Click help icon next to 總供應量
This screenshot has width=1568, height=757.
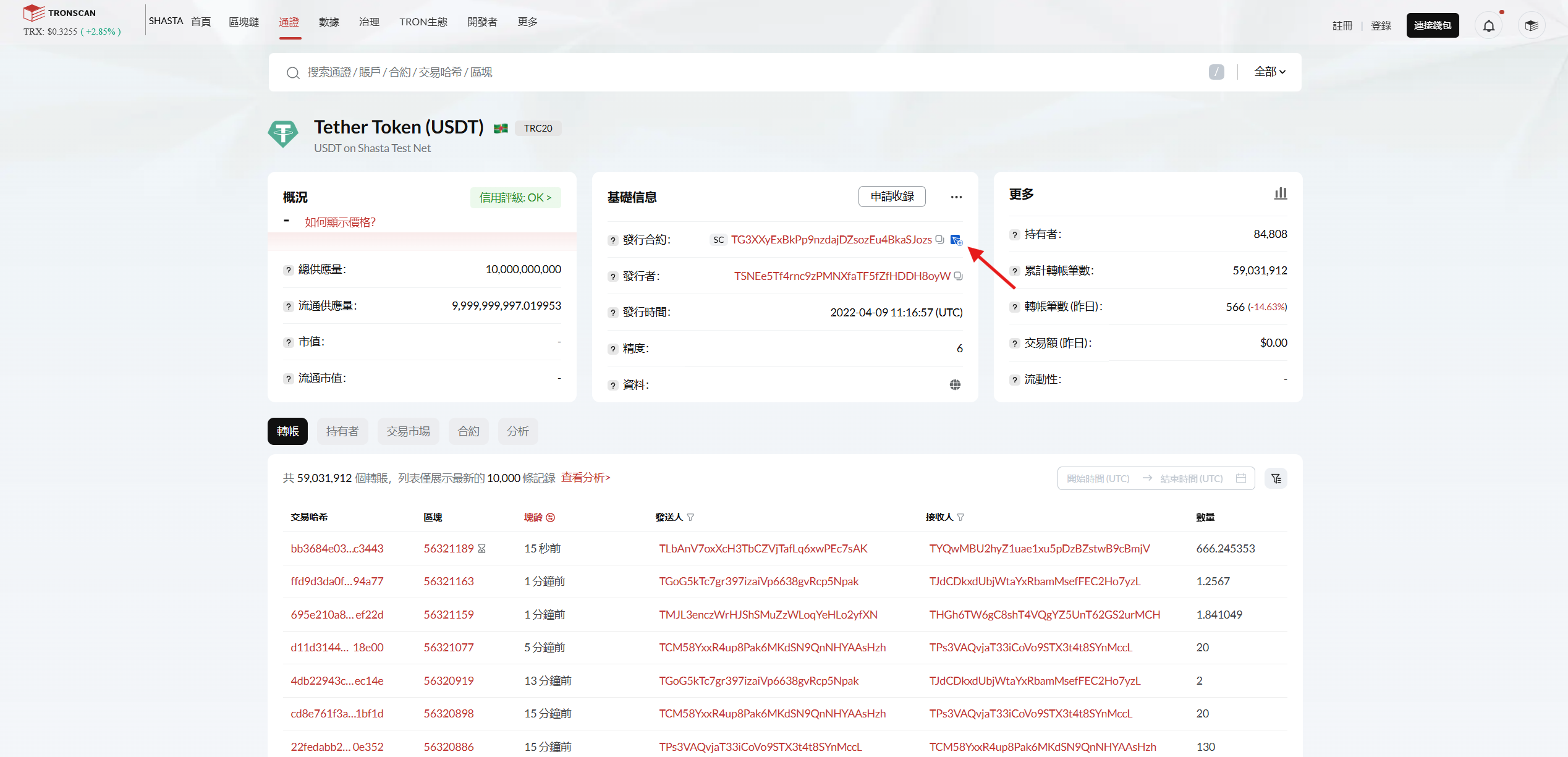tap(288, 270)
